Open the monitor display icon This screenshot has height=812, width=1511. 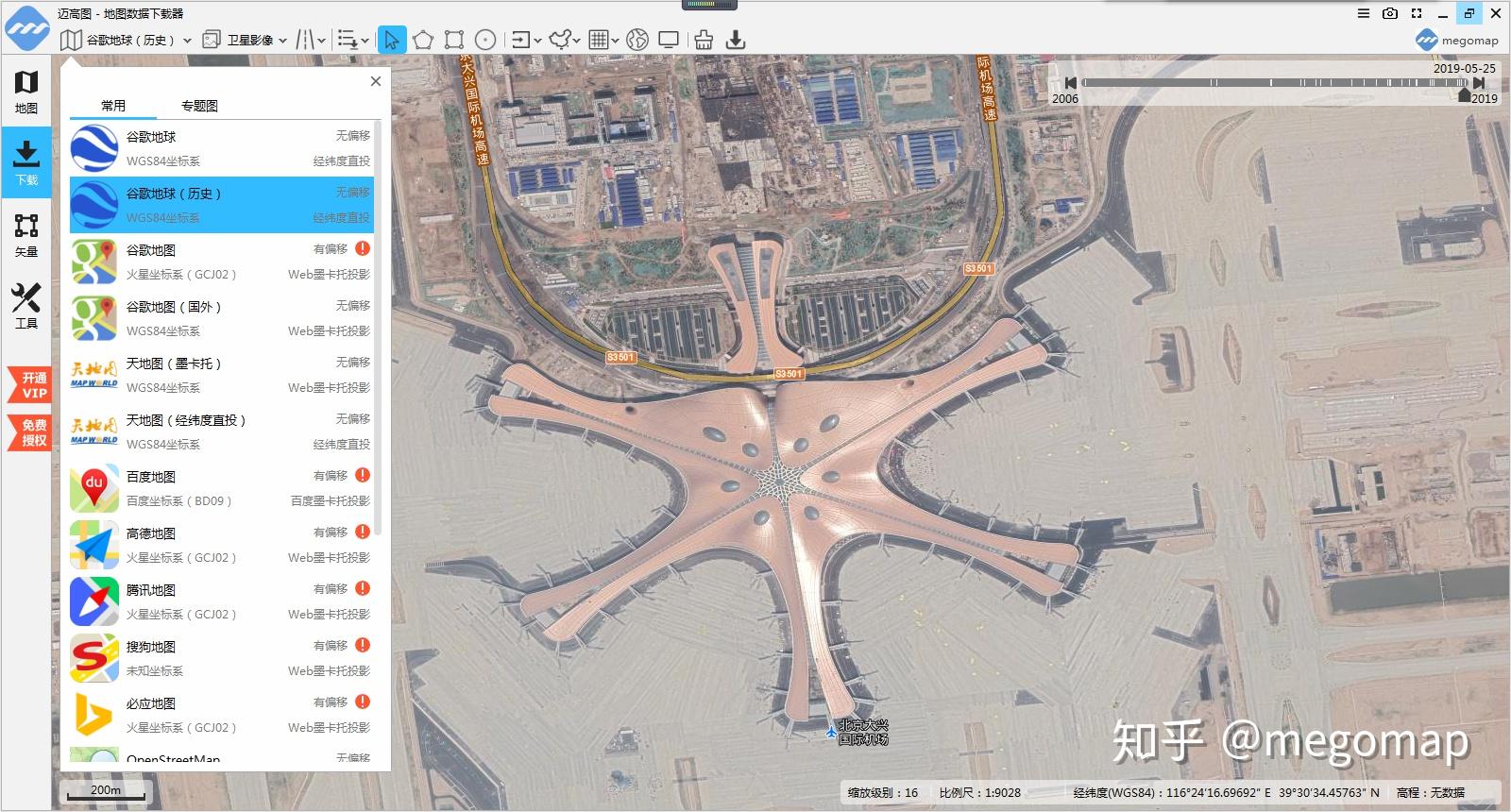click(669, 40)
